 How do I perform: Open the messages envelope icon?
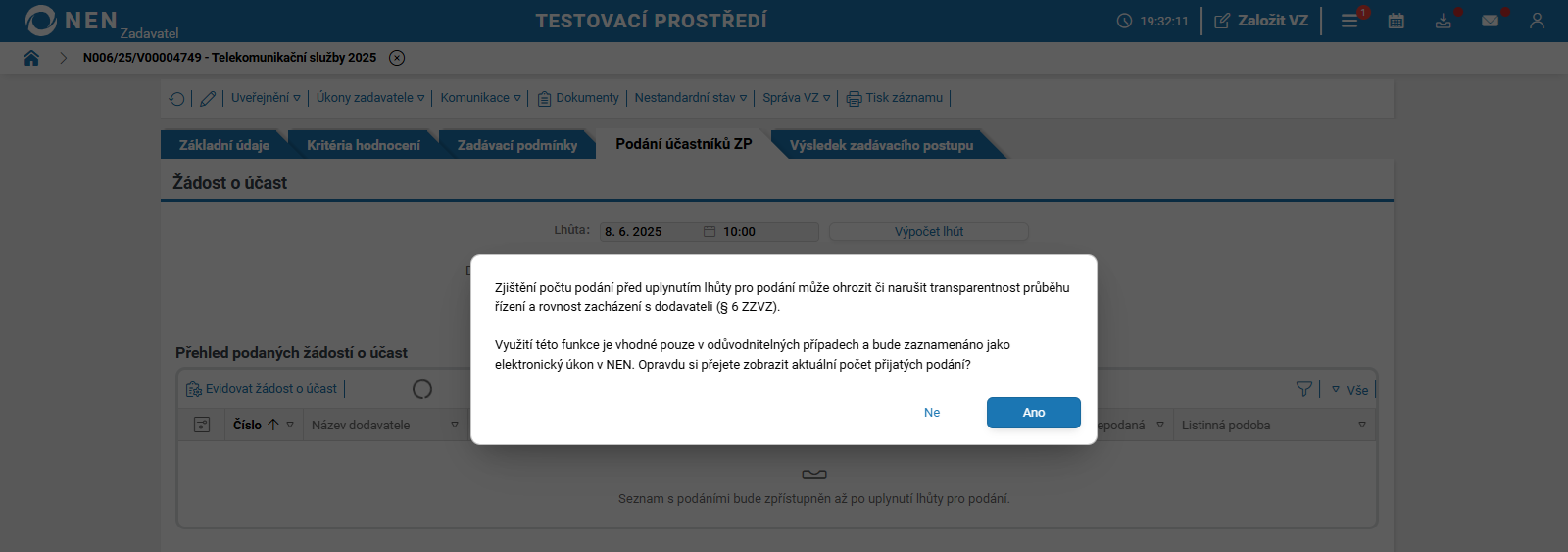(x=1490, y=21)
